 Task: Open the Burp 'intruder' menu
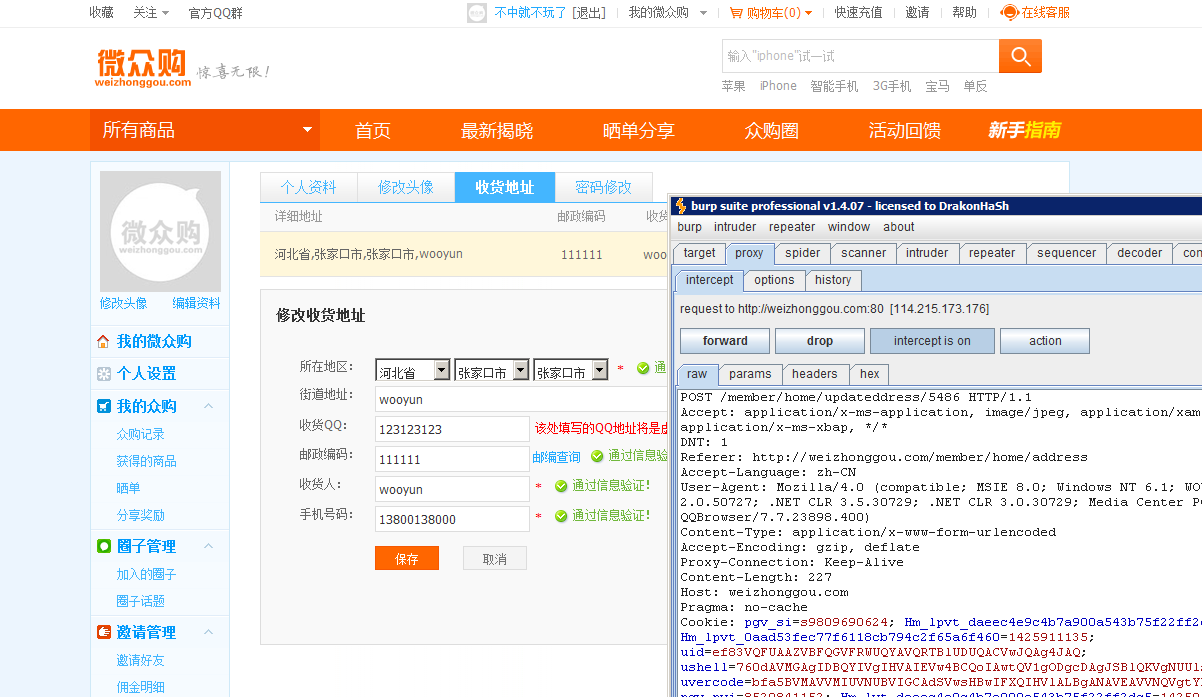(735, 227)
